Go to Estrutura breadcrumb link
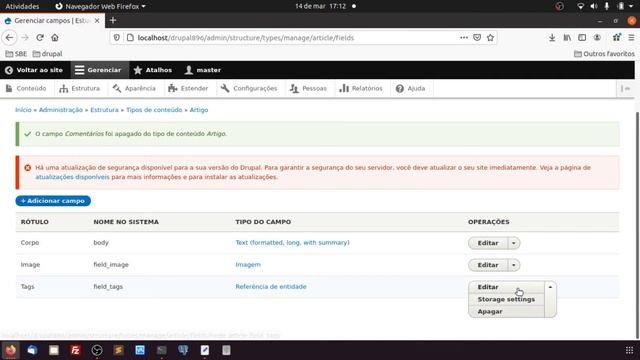 click(104, 110)
